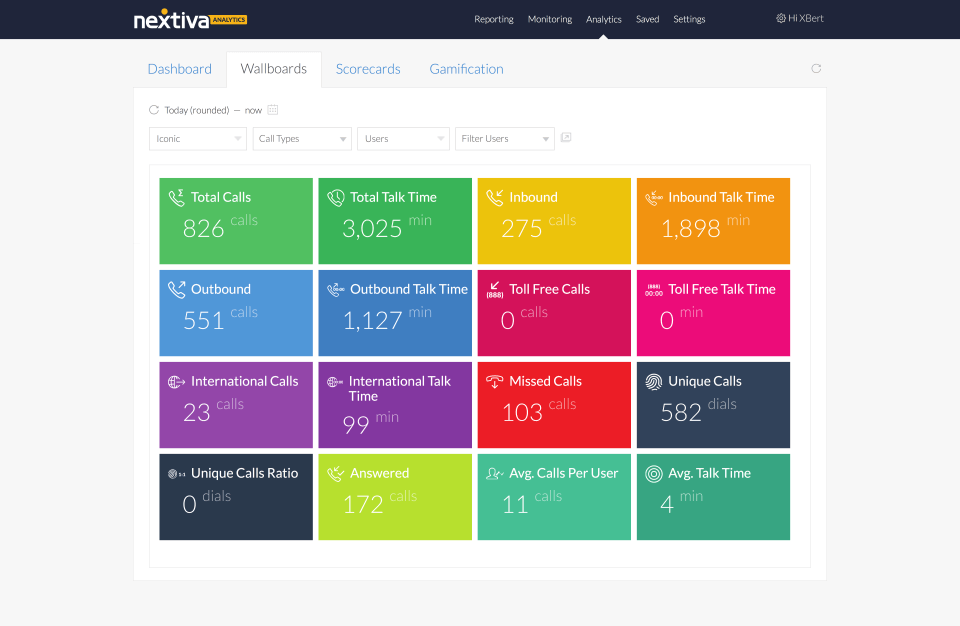Click the 4 Avg. Talk Time value
The height and width of the screenshot is (626, 960).
coord(667,504)
